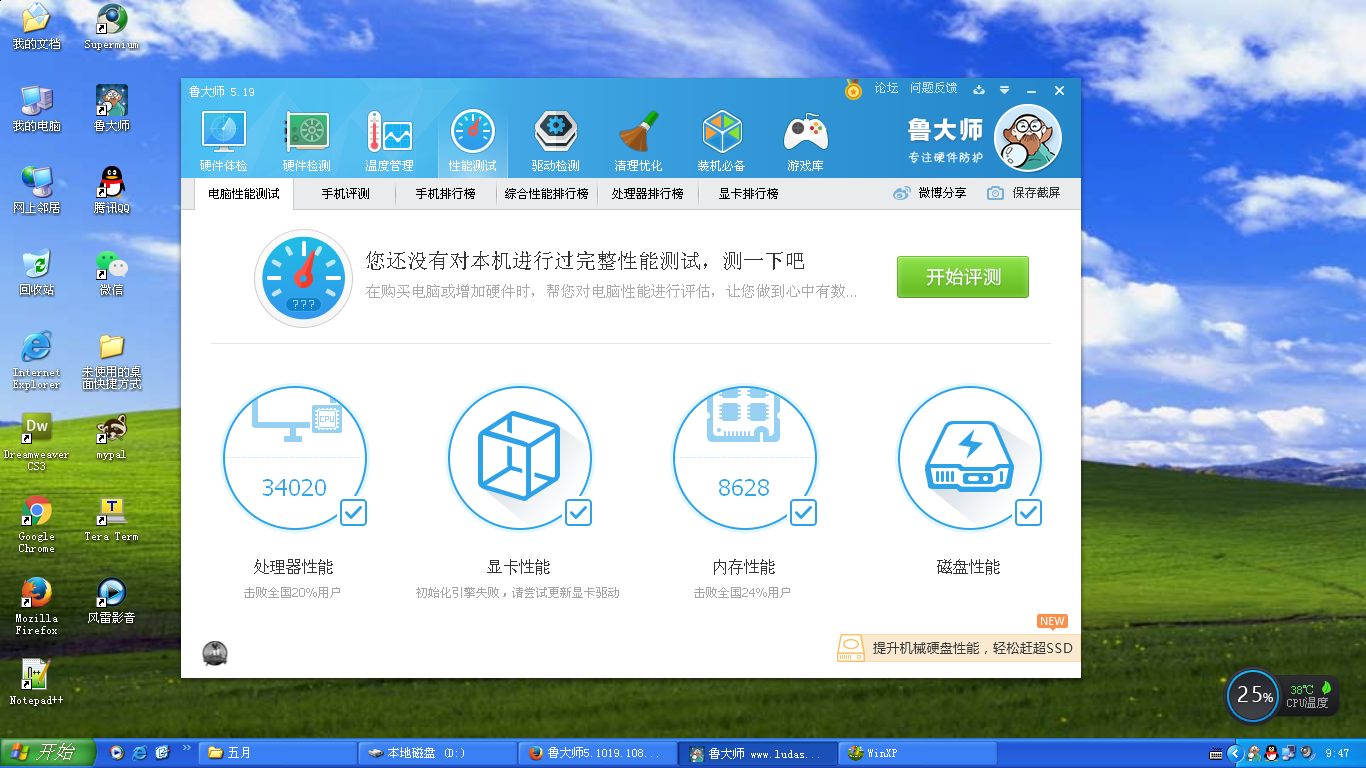
Task: Click the speedometer gauge icon with ???
Action: click(x=303, y=278)
